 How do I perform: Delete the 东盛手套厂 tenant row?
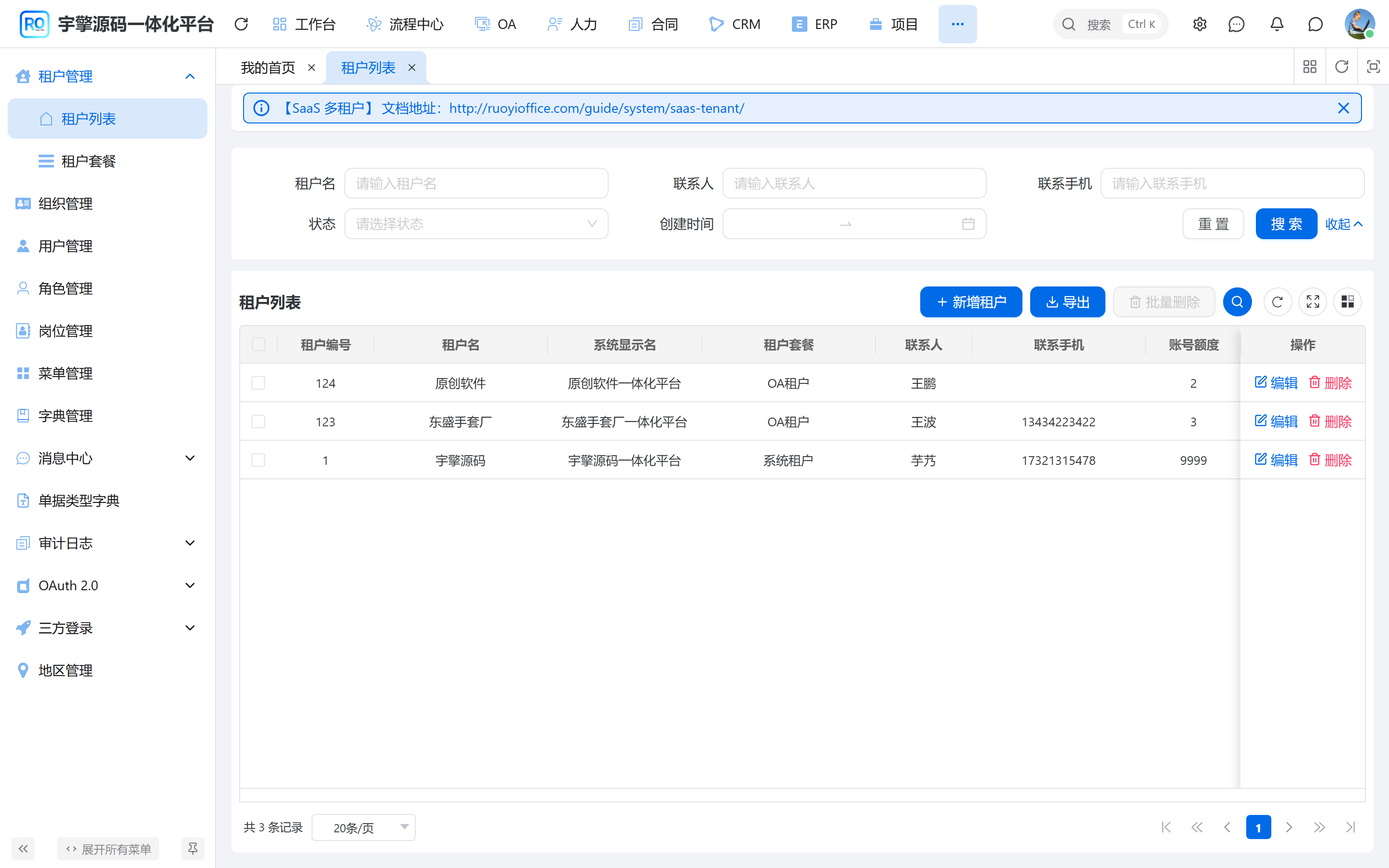tap(1330, 421)
